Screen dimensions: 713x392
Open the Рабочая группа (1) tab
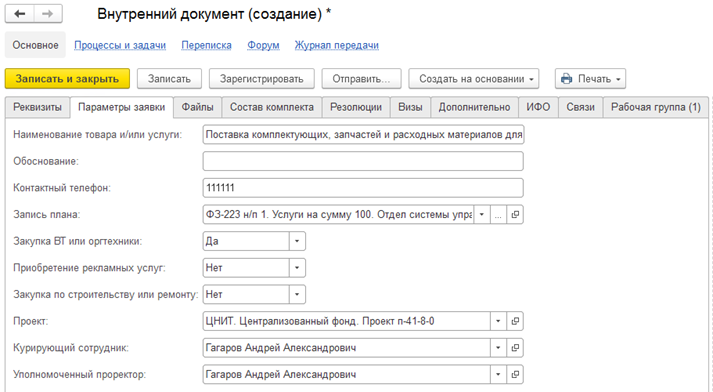(656, 107)
